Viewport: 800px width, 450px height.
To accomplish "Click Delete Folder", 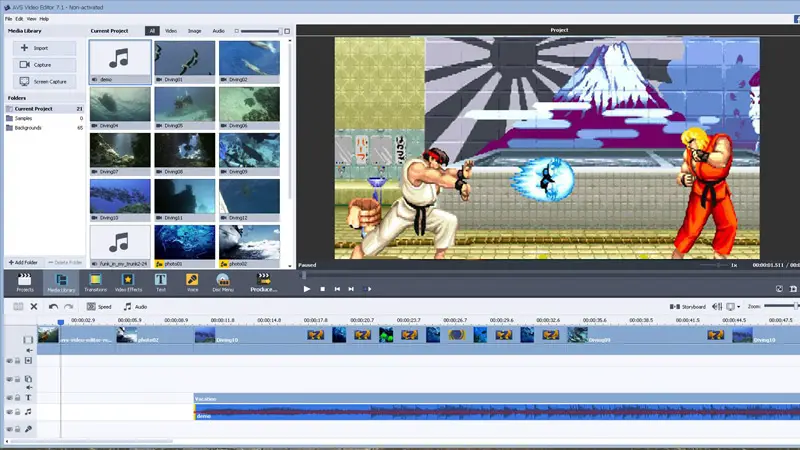I will pyautogui.click(x=65, y=262).
